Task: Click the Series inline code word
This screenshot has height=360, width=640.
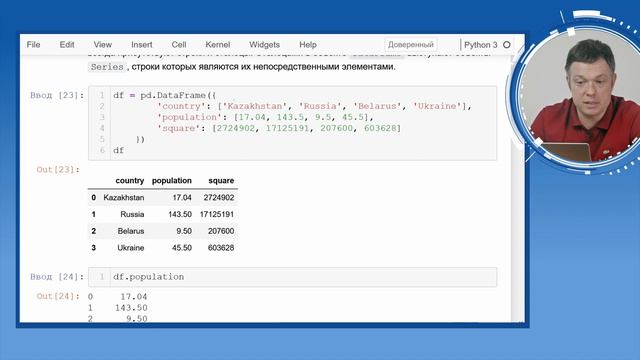Action: [x=107, y=67]
